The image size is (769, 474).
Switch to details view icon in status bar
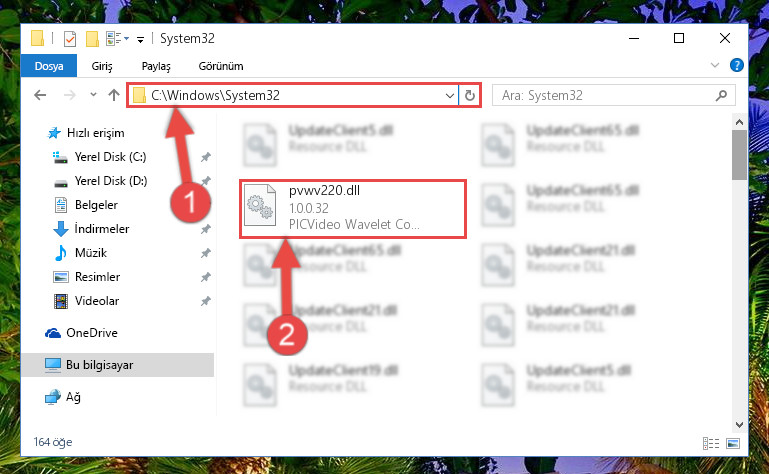pos(711,444)
